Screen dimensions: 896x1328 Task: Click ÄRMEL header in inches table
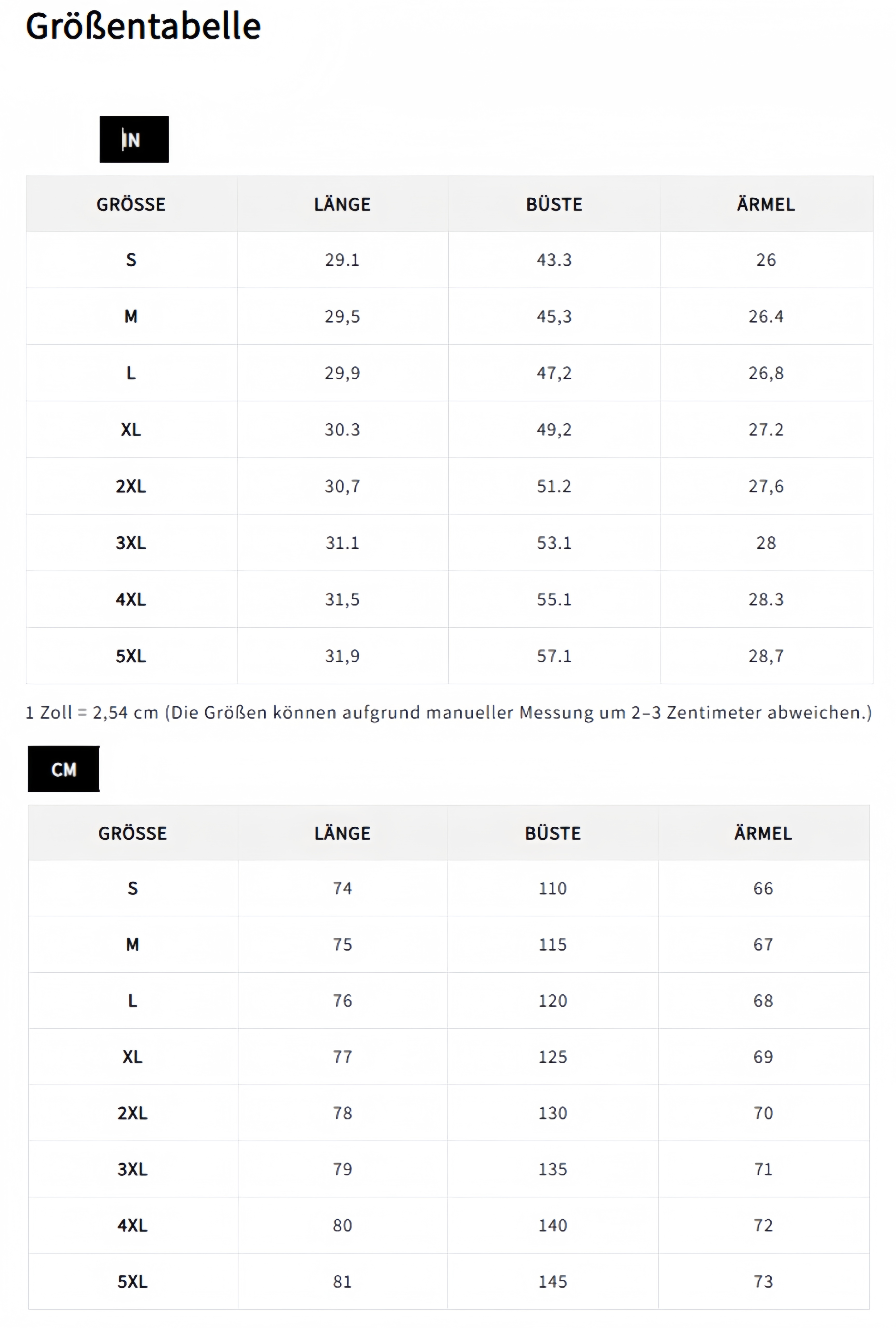pos(766,204)
